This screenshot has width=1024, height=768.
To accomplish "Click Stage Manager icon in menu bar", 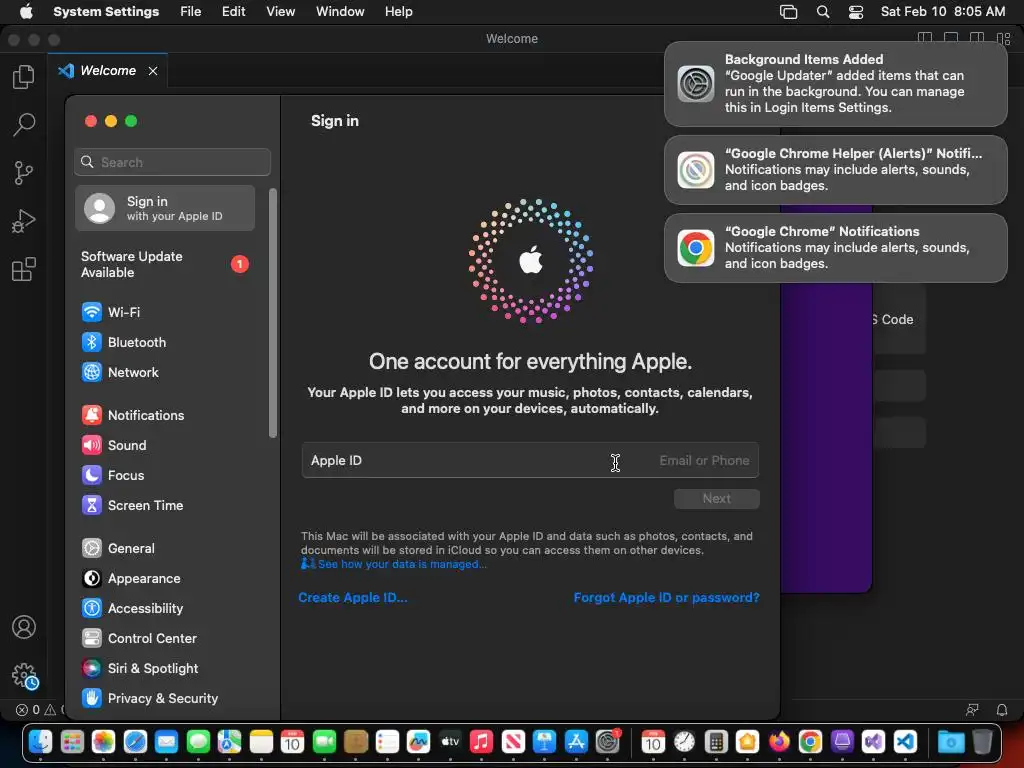I will (788, 12).
